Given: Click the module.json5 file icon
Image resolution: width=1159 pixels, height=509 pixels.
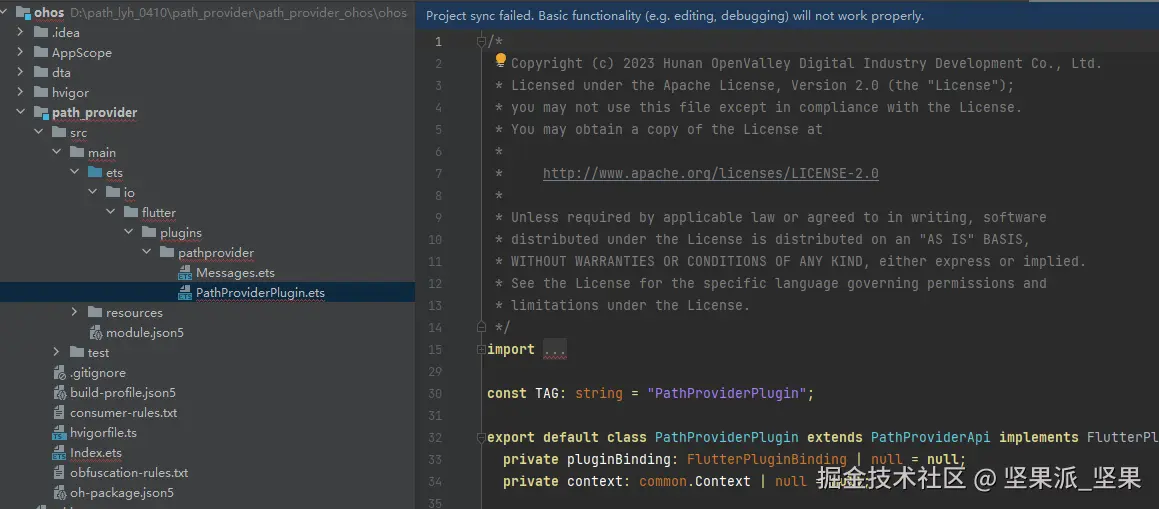Looking at the screenshot, I should tap(95, 332).
